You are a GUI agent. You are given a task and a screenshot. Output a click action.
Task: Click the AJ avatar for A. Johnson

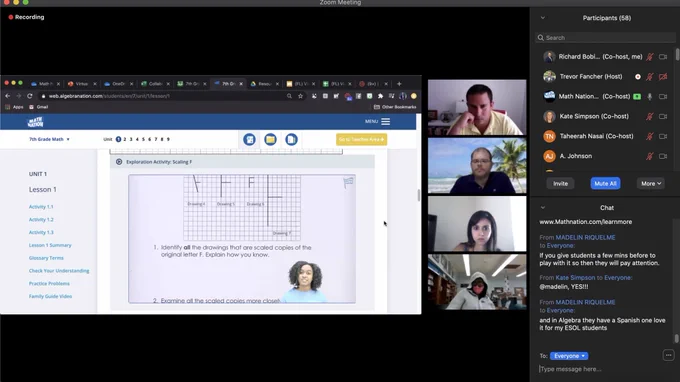click(x=549, y=156)
